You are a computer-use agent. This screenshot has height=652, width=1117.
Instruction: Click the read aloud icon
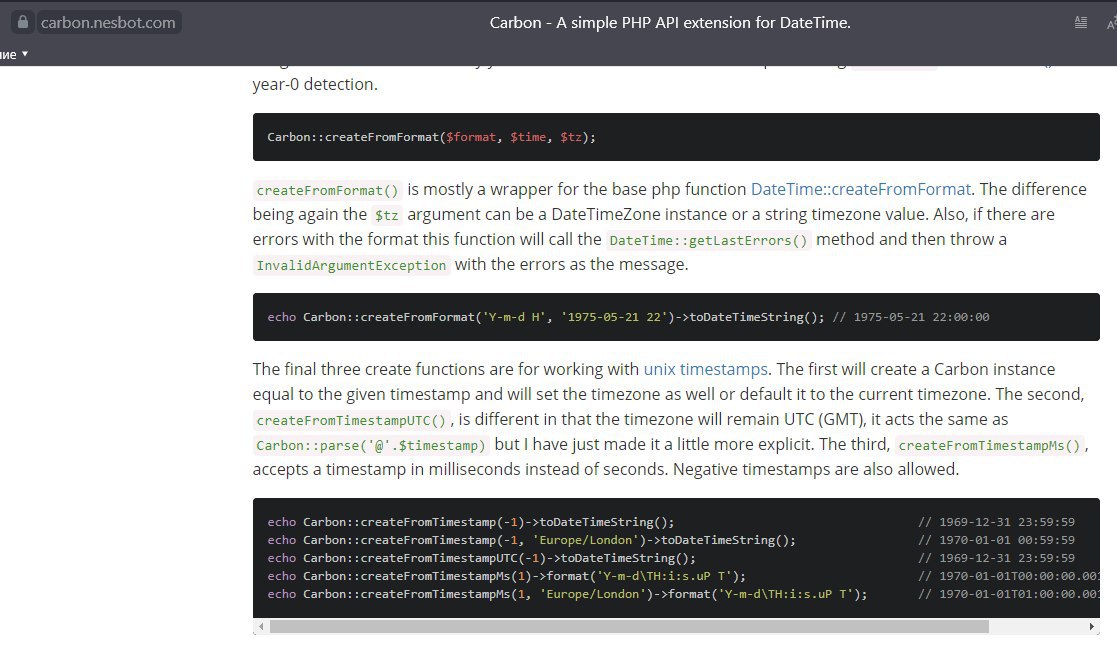point(1110,22)
